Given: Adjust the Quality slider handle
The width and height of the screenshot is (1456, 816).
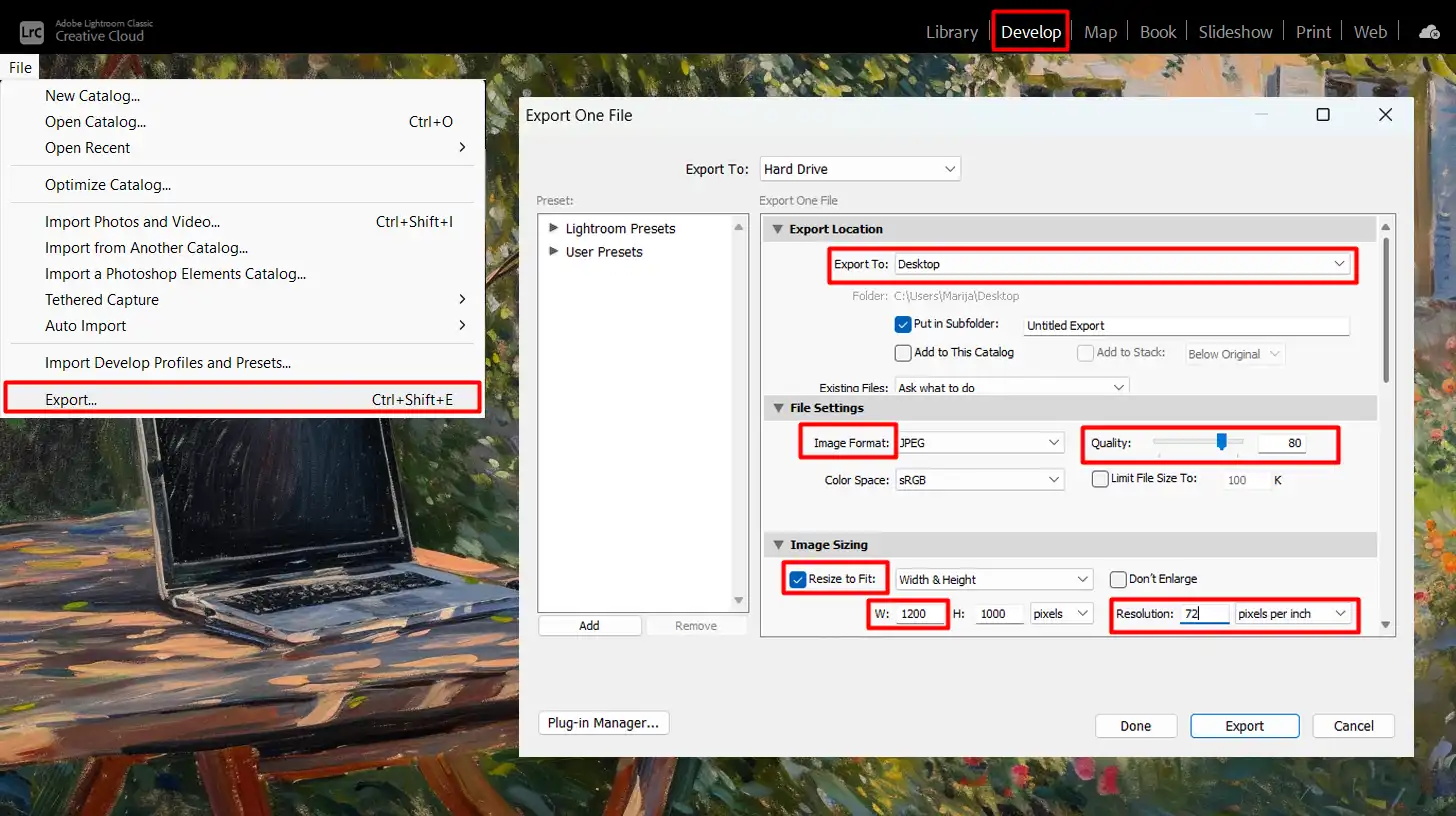Looking at the screenshot, I should (1221, 441).
